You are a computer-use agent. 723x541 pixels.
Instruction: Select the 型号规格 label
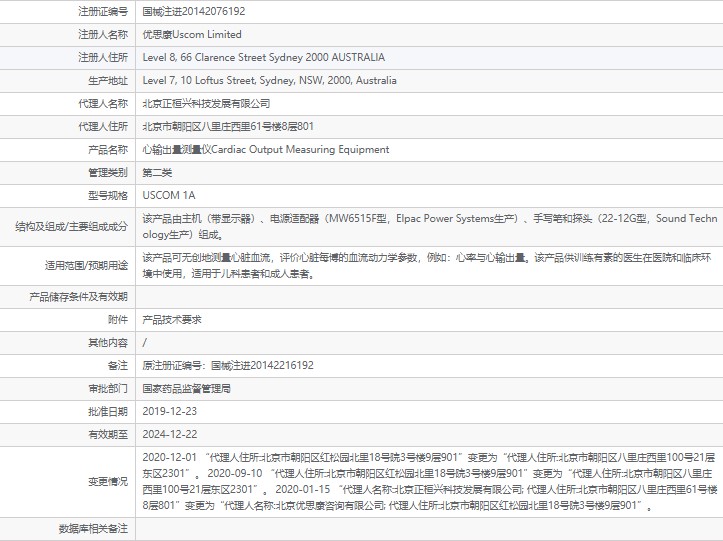108,196
